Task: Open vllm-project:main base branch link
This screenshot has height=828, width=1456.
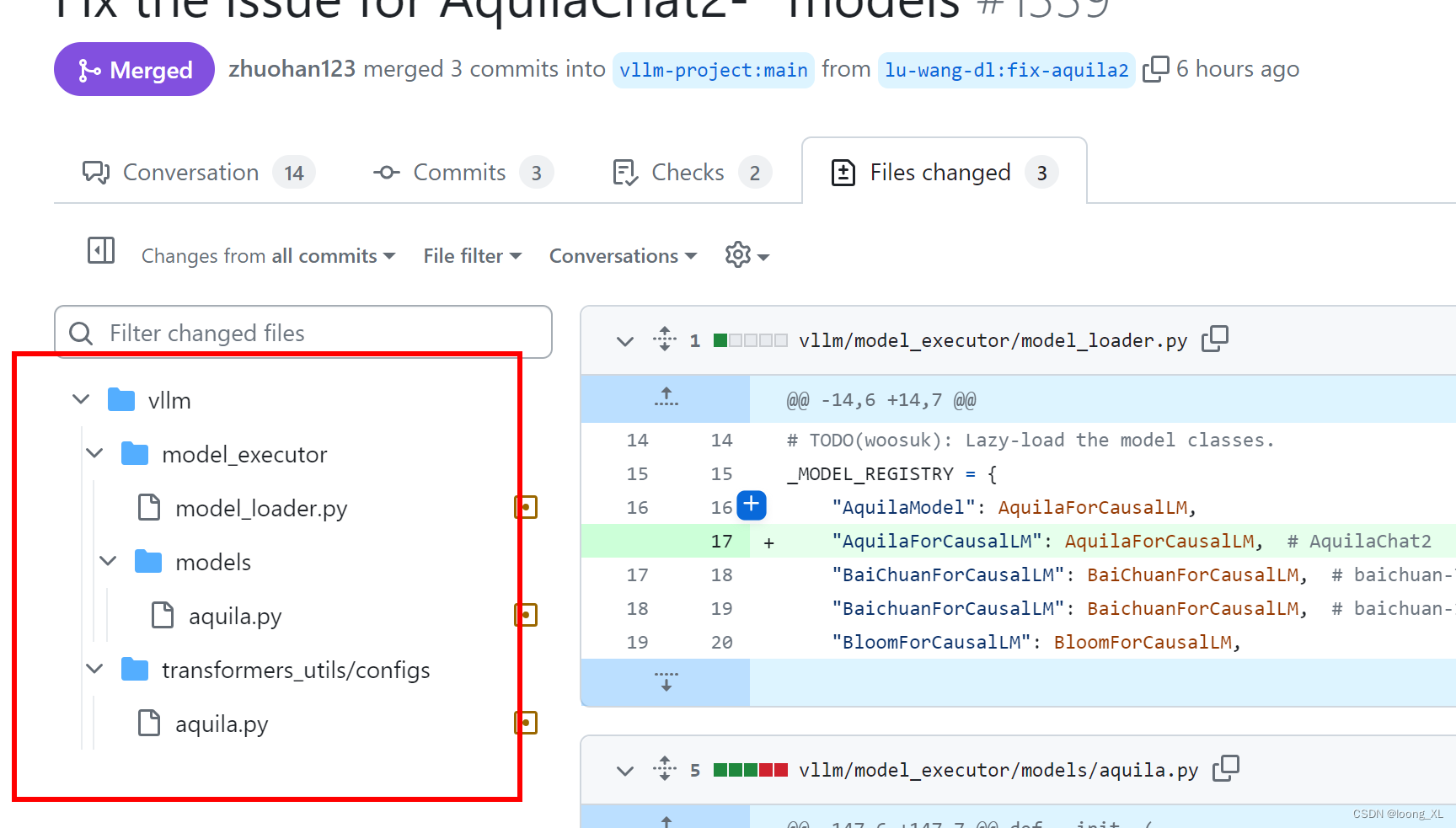Action: (x=714, y=70)
